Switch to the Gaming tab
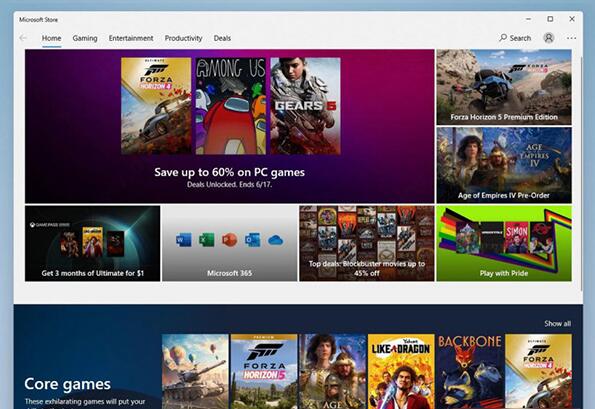The image size is (595, 409). click(85, 38)
